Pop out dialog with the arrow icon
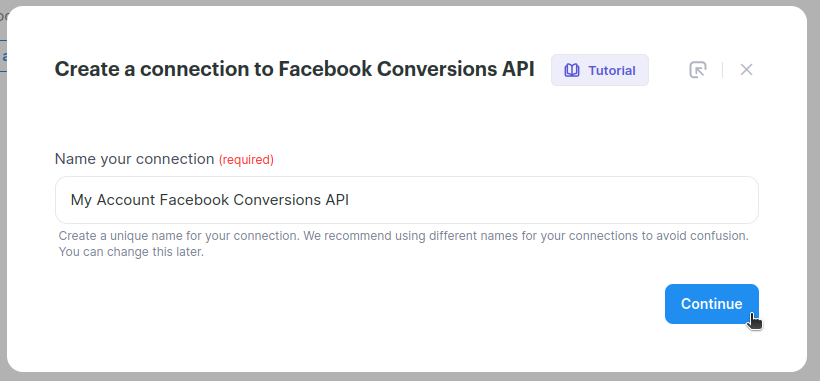 point(698,70)
